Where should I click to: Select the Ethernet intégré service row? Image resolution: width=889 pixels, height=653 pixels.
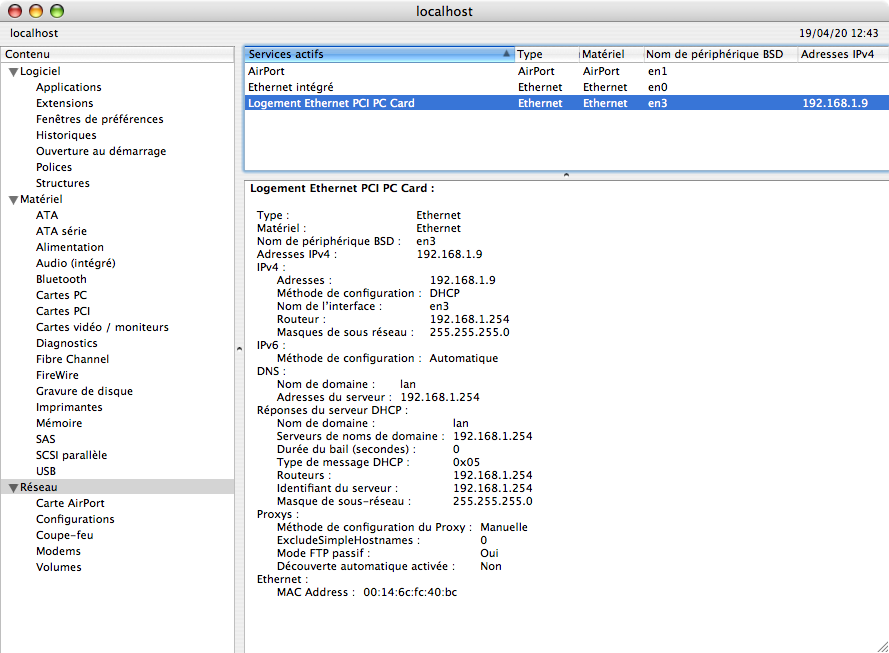[x=567, y=87]
